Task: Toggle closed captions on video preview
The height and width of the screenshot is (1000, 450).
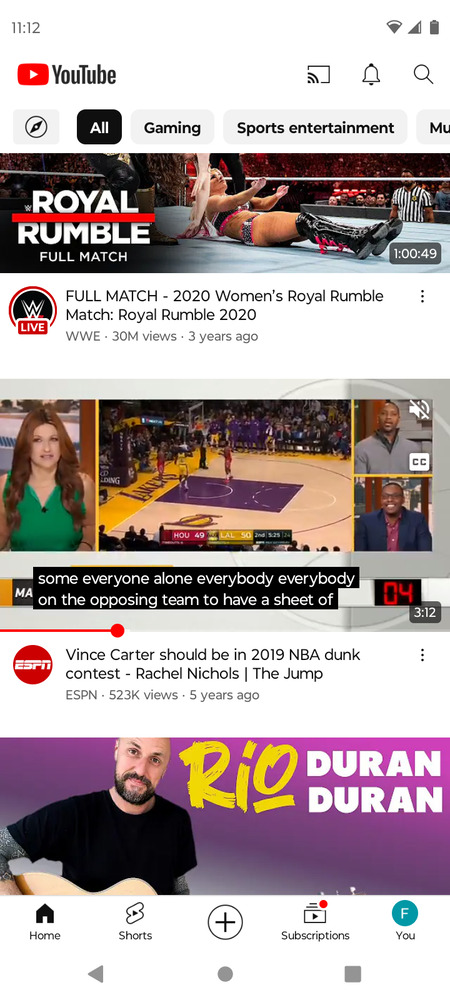Action: pyautogui.click(x=419, y=461)
